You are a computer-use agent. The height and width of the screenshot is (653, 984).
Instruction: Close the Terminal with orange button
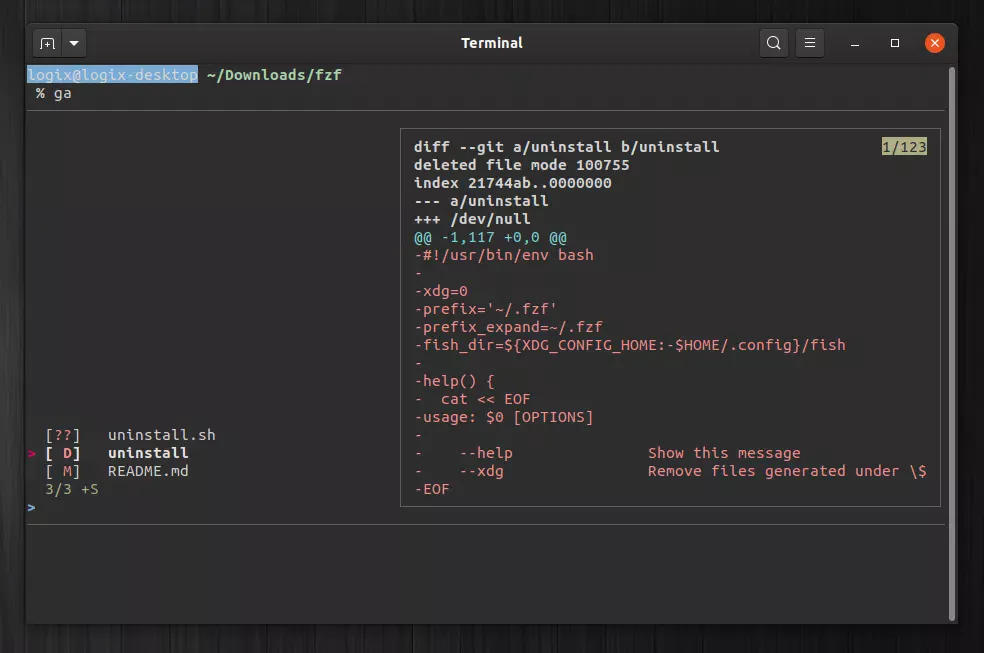[x=934, y=43]
